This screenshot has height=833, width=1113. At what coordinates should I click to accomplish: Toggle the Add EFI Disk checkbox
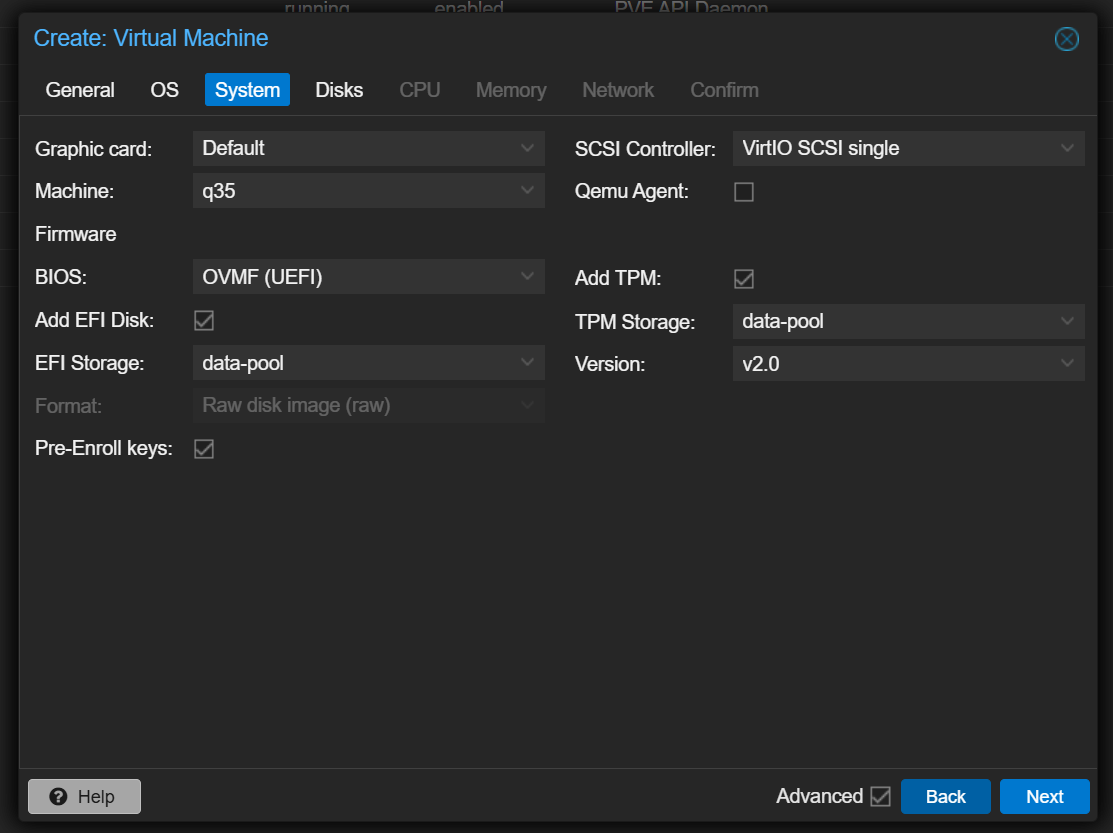click(204, 320)
